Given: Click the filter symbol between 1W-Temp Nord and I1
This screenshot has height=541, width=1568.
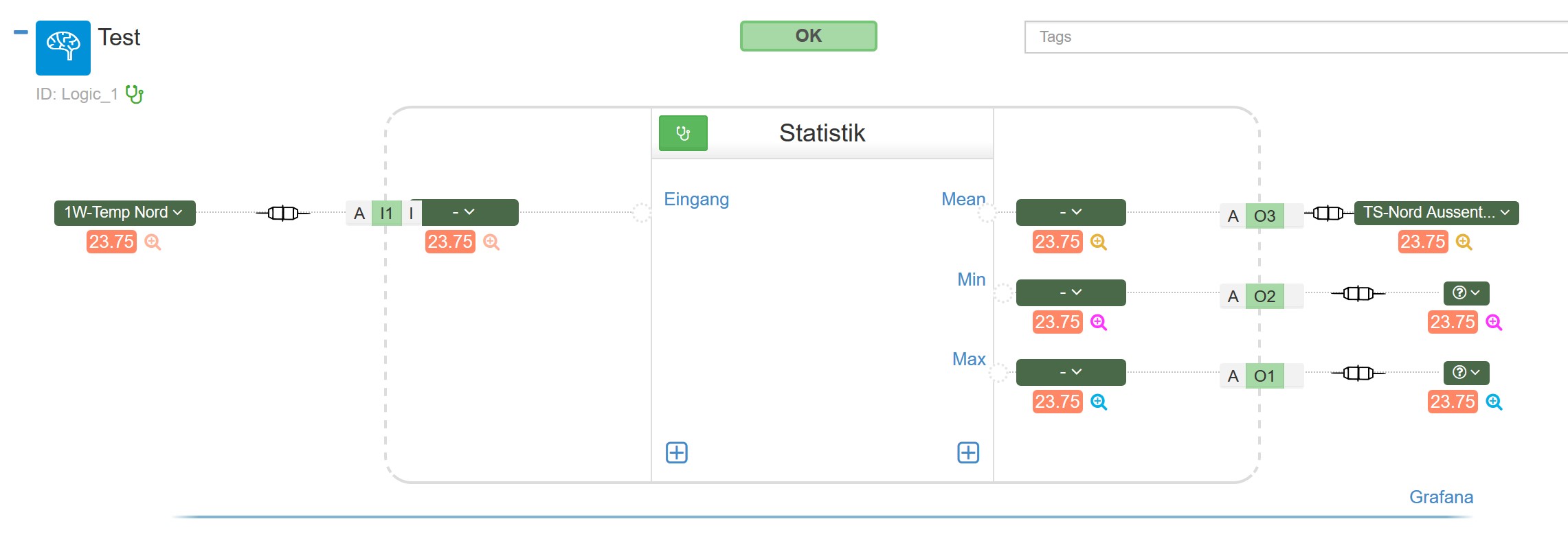Looking at the screenshot, I should click(283, 214).
